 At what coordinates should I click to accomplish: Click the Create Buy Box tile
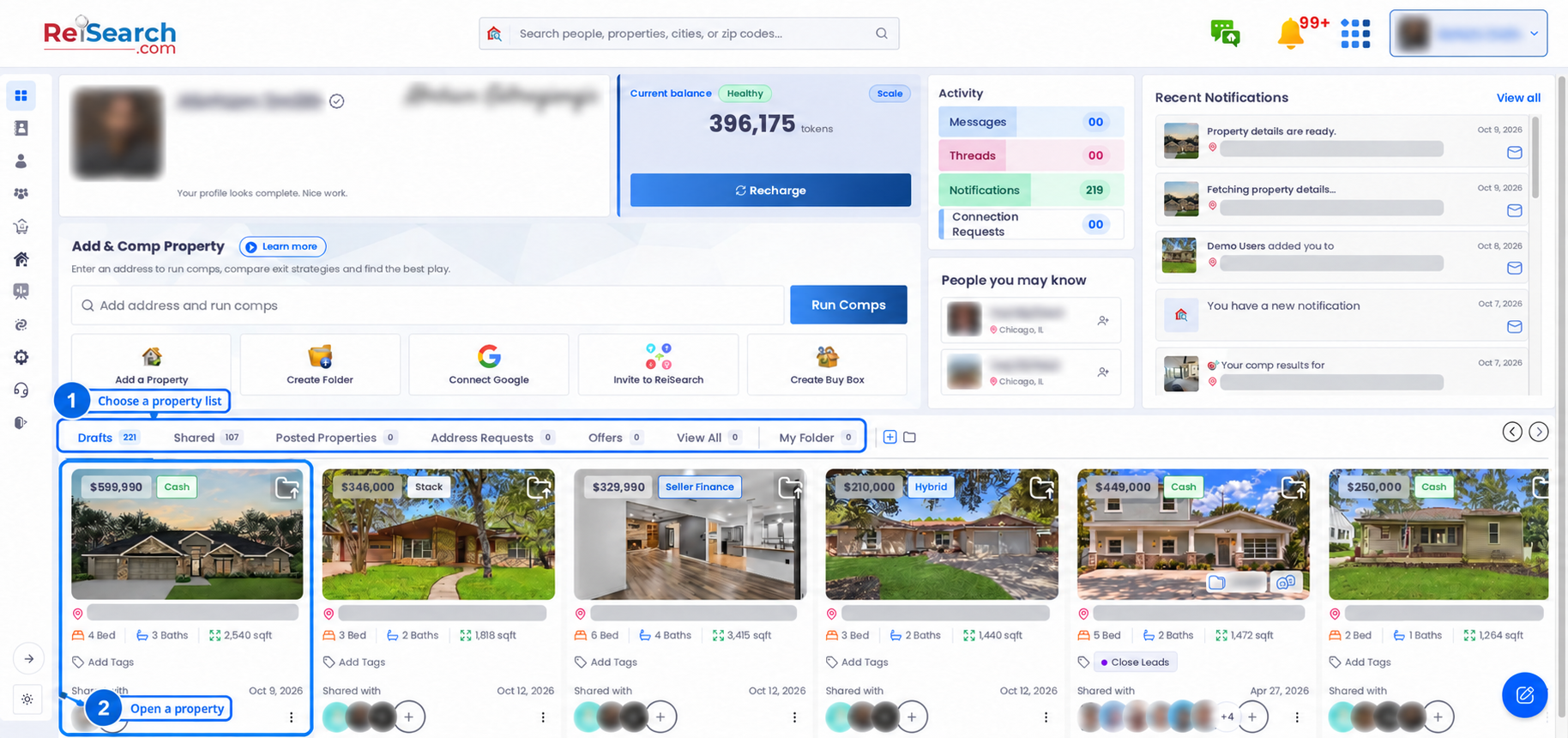point(827,364)
